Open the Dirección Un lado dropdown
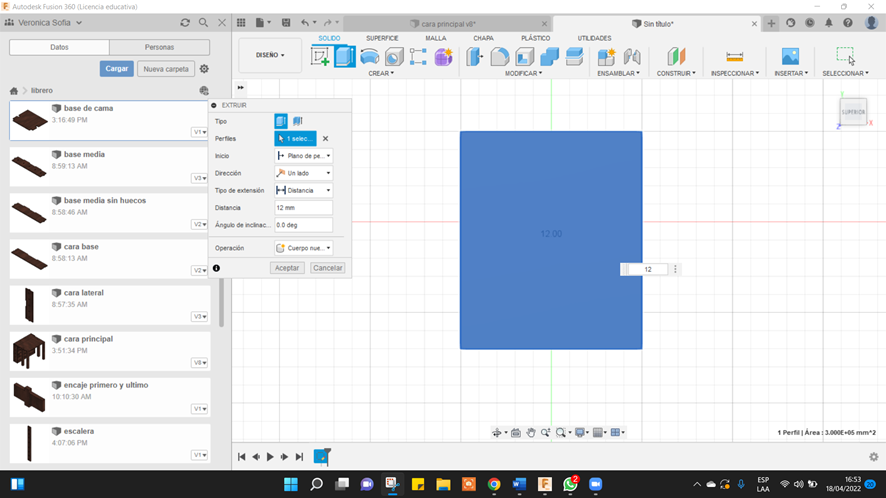 [303, 173]
